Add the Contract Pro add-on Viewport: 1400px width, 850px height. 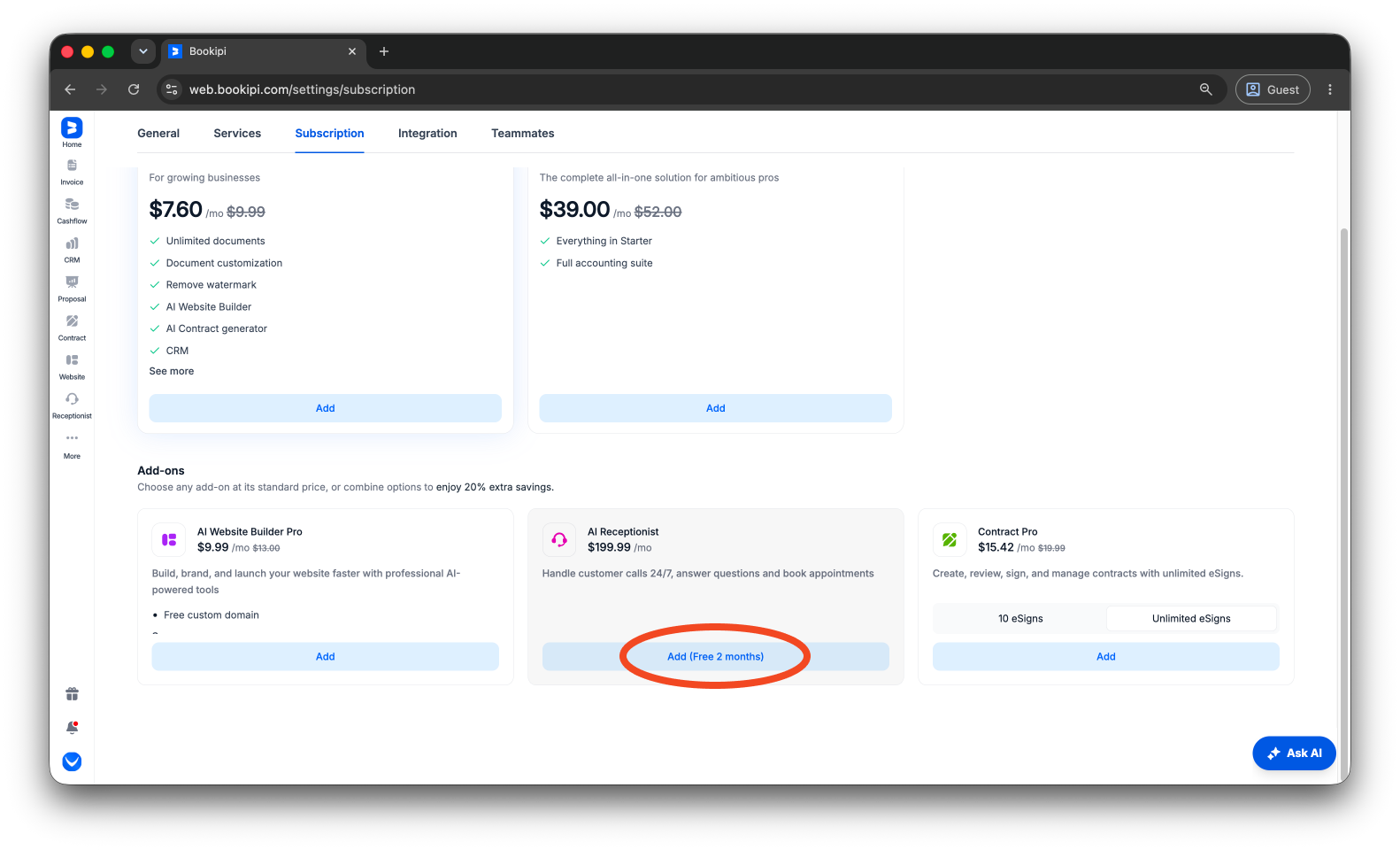point(1106,657)
